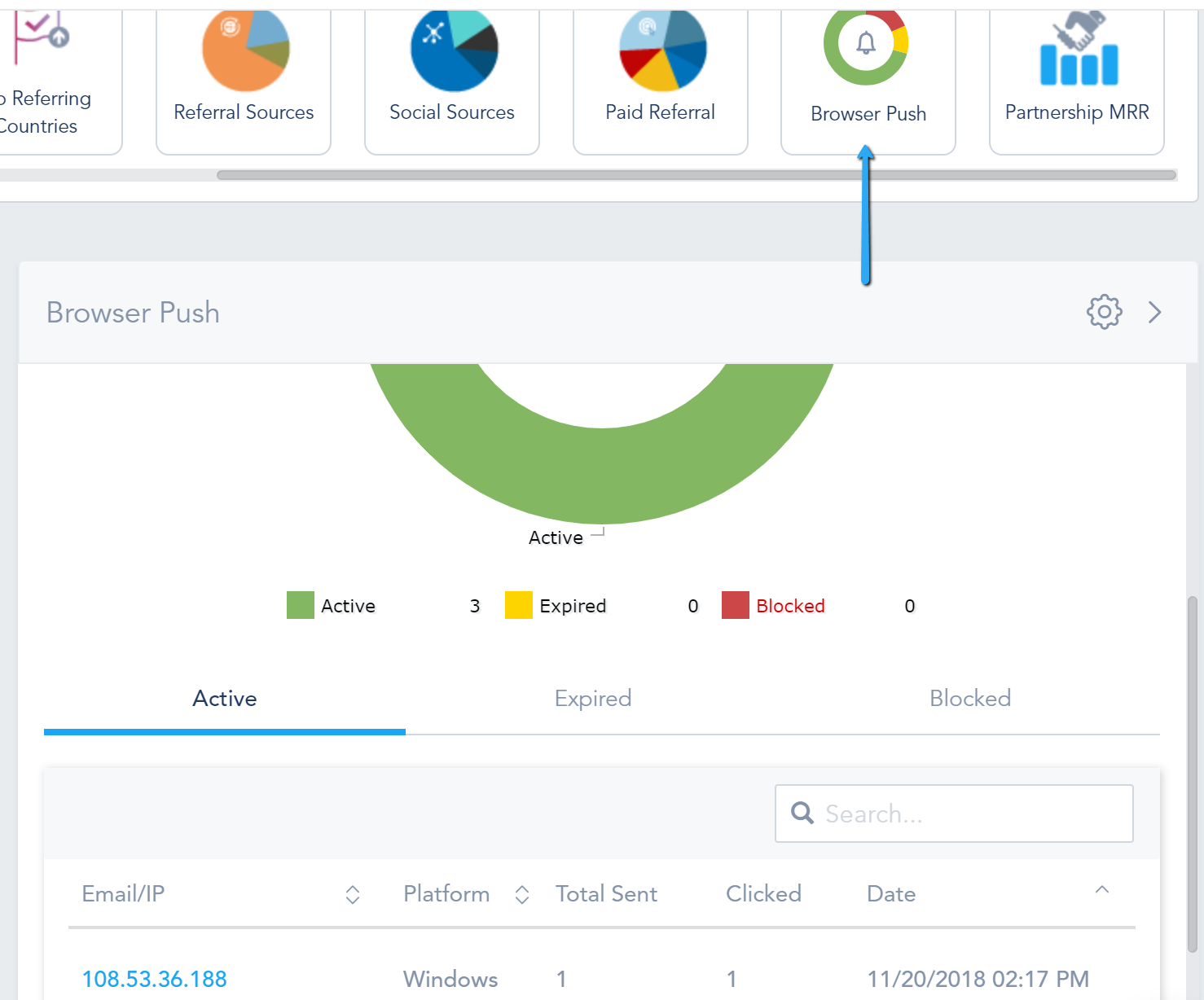Click the Browser Push panel title
The image size is (1204, 1000).
[x=133, y=313]
